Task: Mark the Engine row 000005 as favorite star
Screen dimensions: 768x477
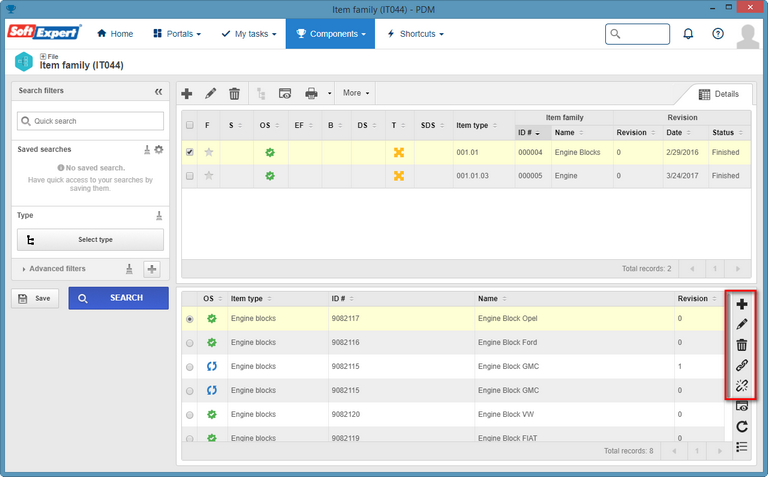Action: 209,175
